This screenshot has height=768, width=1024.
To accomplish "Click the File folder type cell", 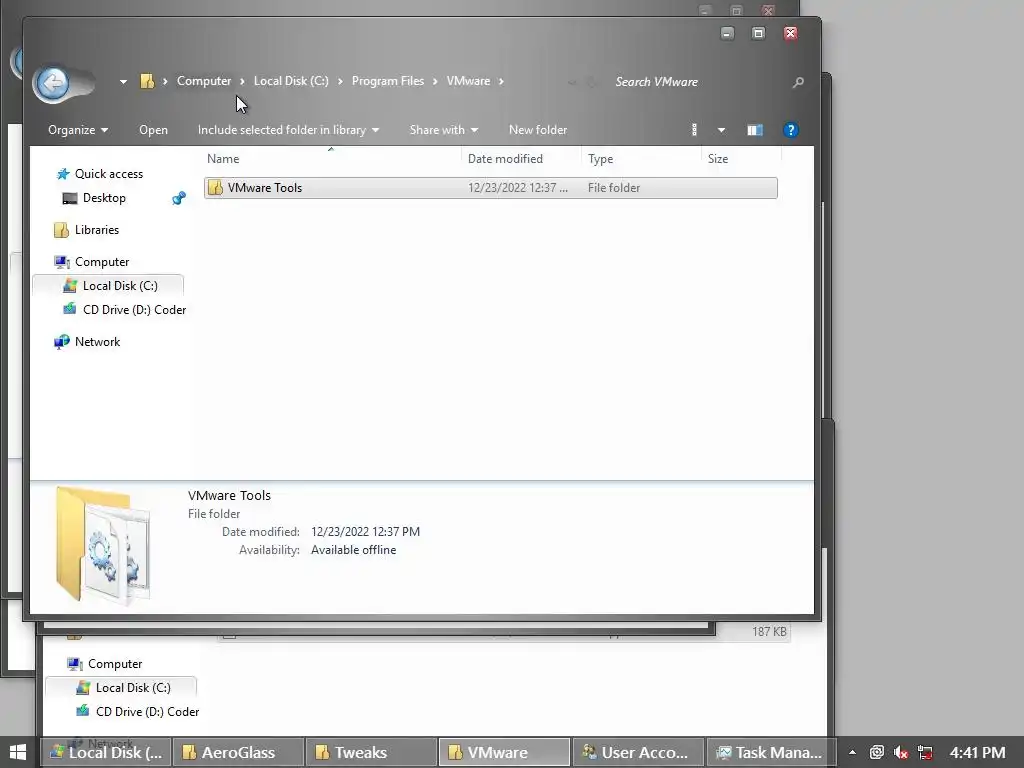I will pos(614,188).
